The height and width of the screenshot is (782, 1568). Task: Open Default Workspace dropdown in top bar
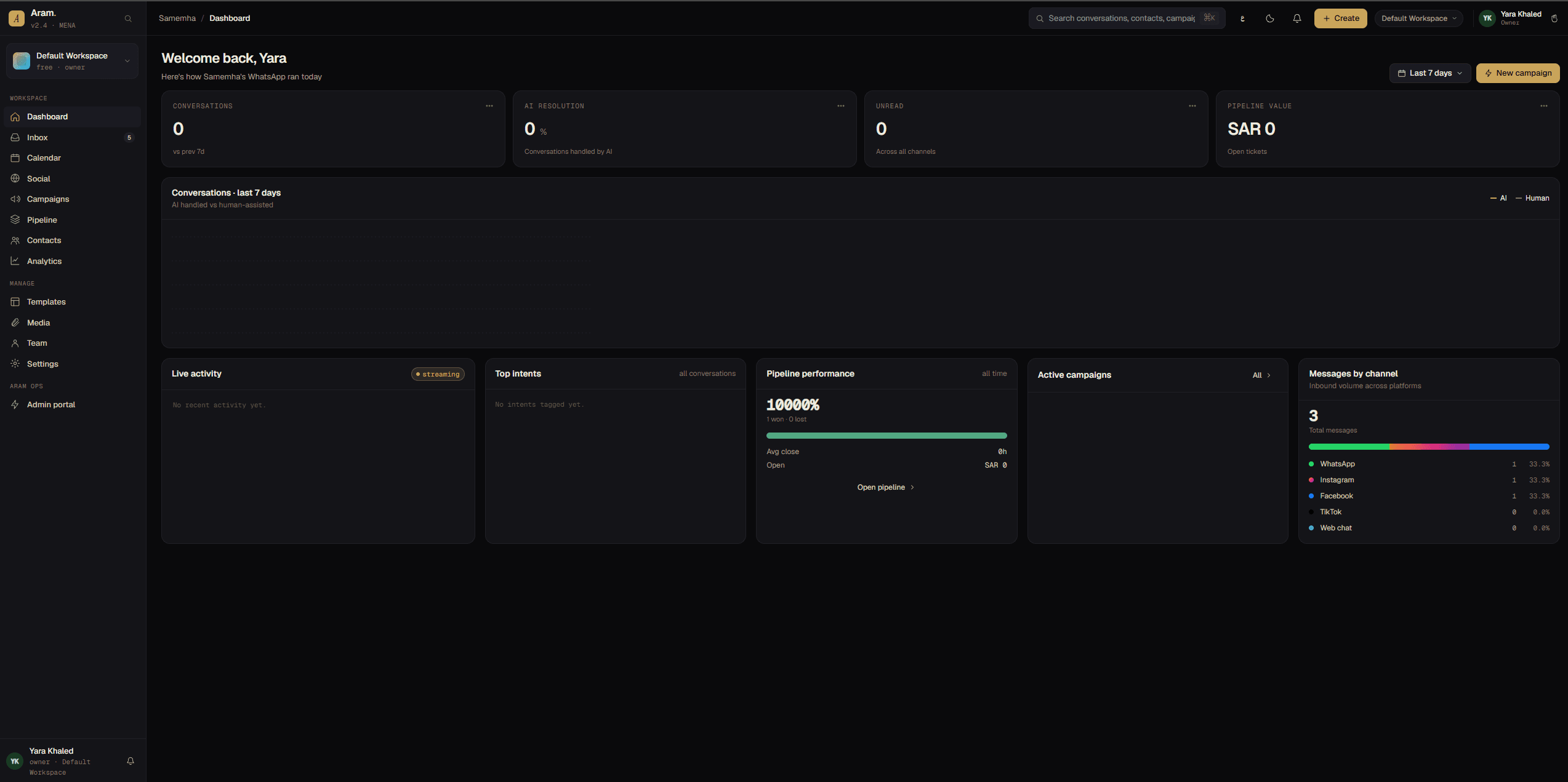click(1418, 18)
